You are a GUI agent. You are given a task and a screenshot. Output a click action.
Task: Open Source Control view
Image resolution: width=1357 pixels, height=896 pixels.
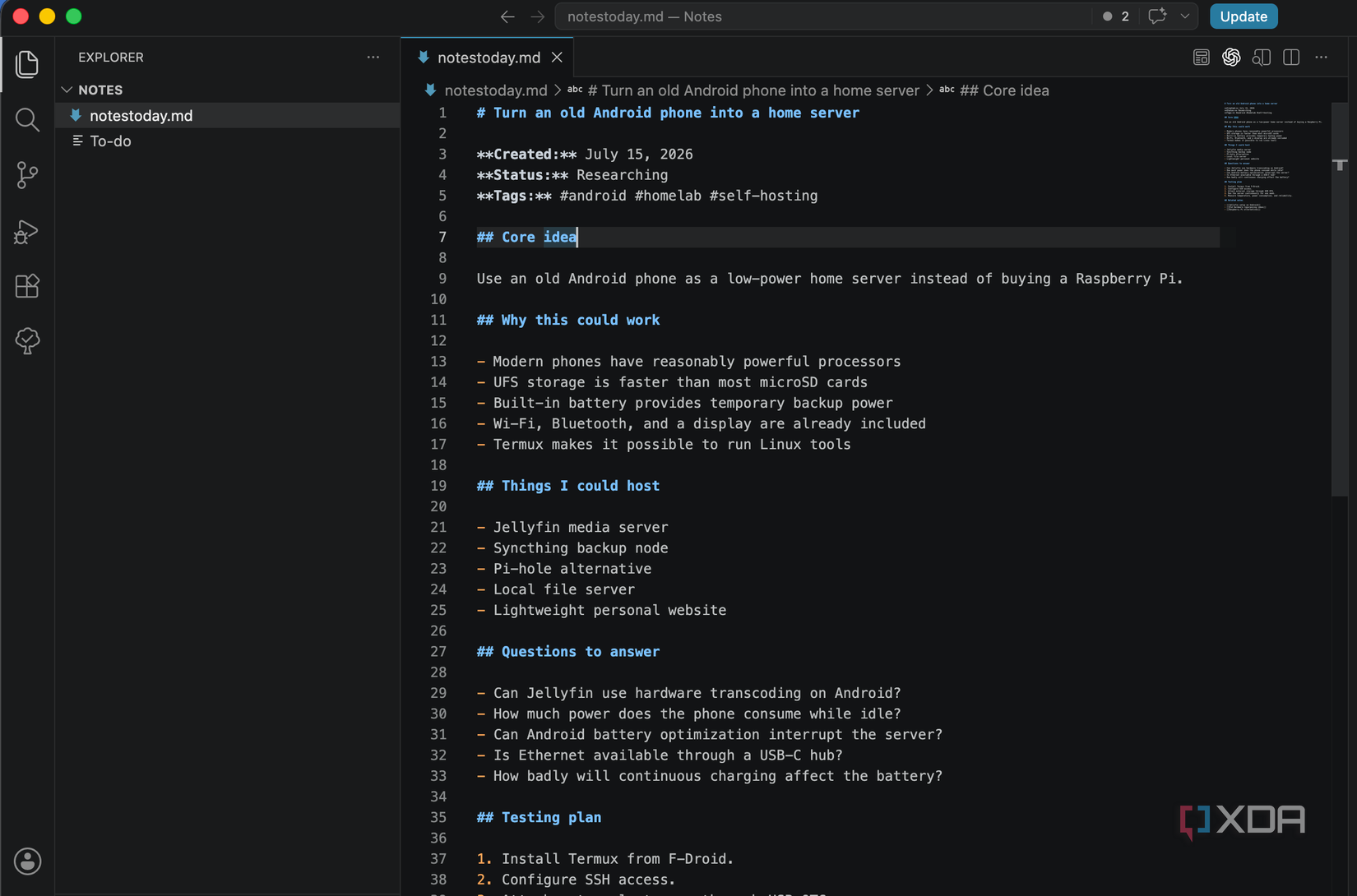27,175
